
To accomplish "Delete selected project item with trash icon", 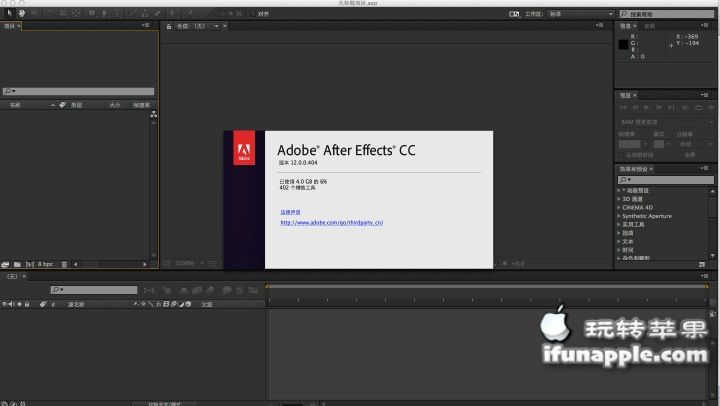I will 64,264.
